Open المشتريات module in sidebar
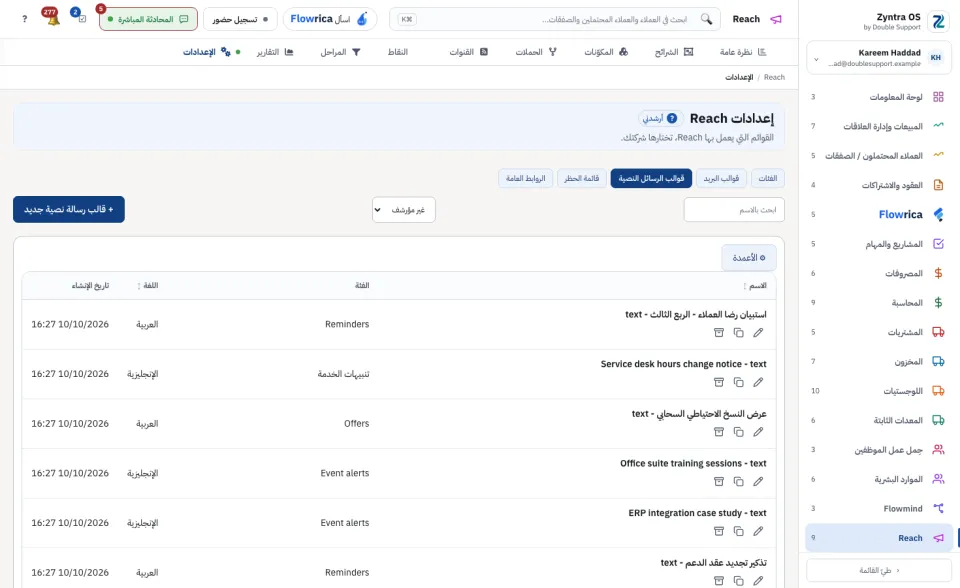 tap(879, 332)
